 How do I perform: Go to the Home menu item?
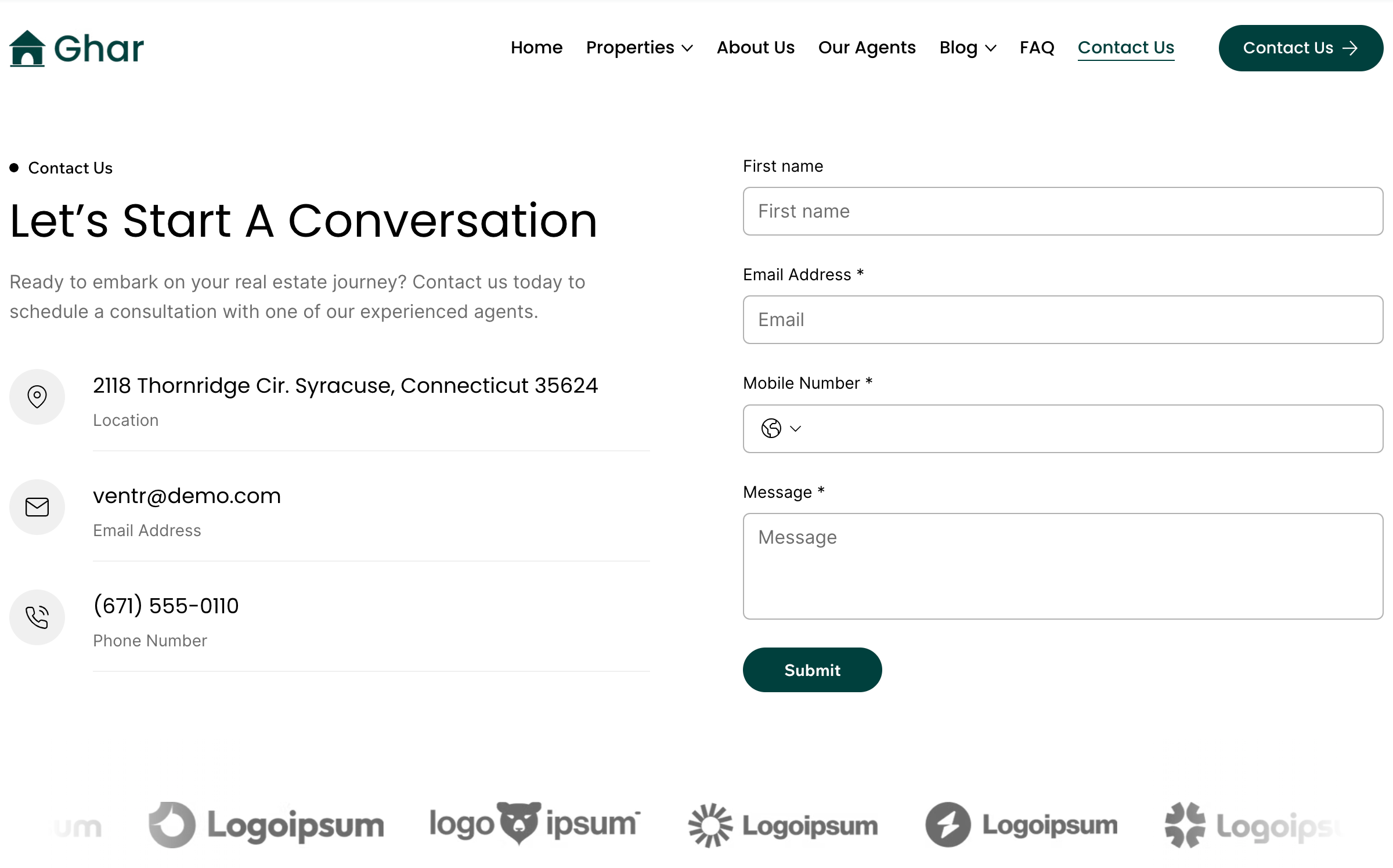pos(536,48)
